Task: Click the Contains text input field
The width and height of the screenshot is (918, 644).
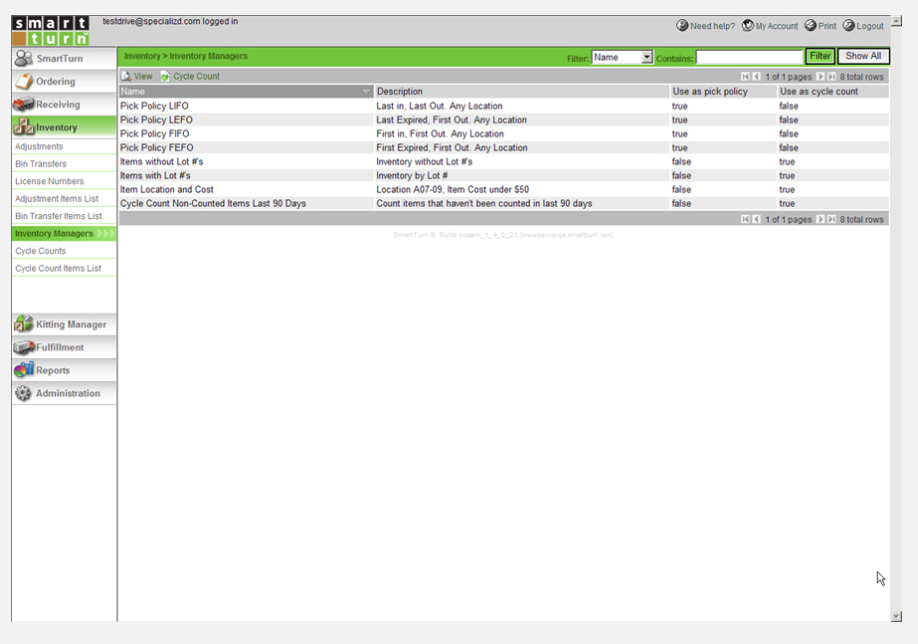Action: (749, 57)
